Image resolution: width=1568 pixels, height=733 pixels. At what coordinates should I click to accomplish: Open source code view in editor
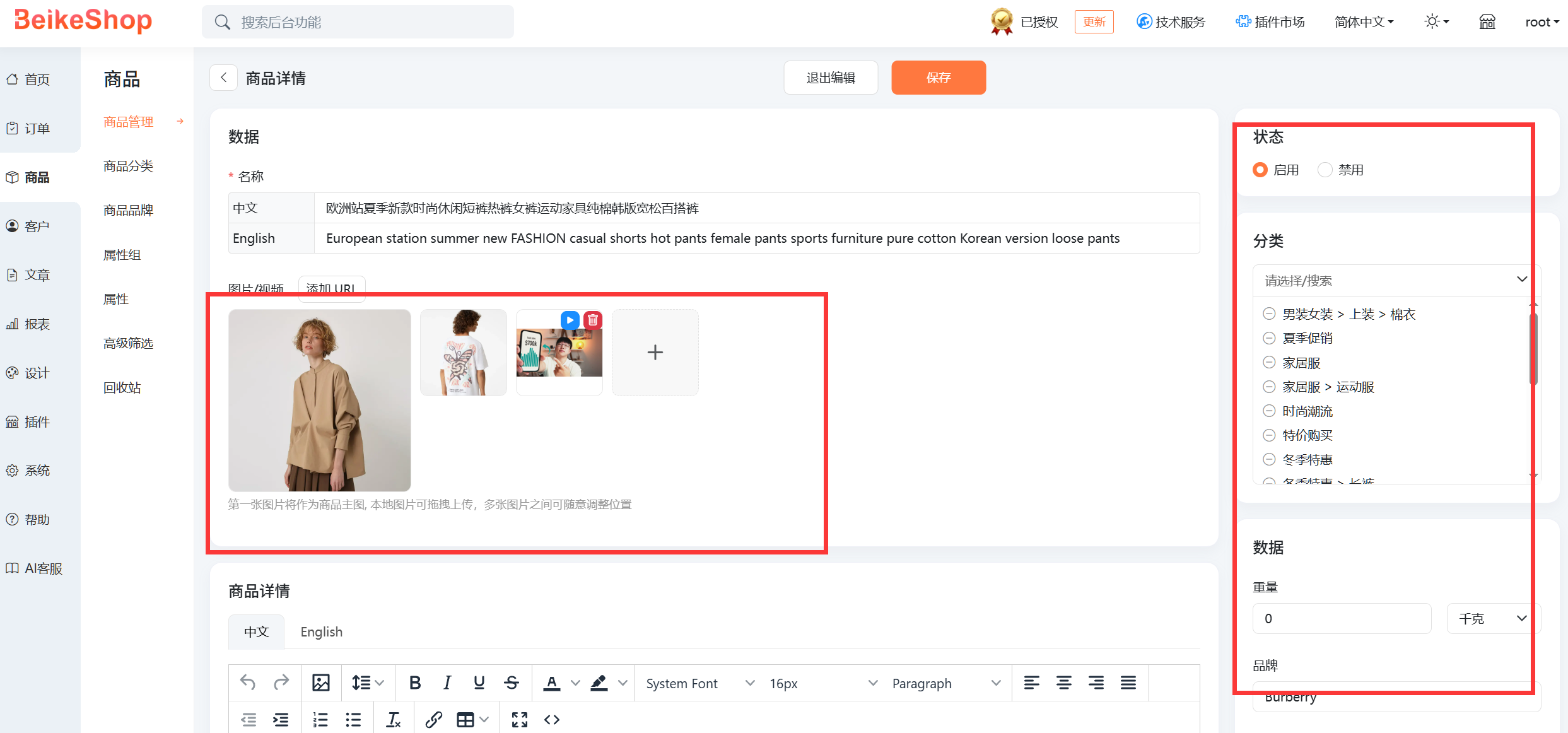552,720
